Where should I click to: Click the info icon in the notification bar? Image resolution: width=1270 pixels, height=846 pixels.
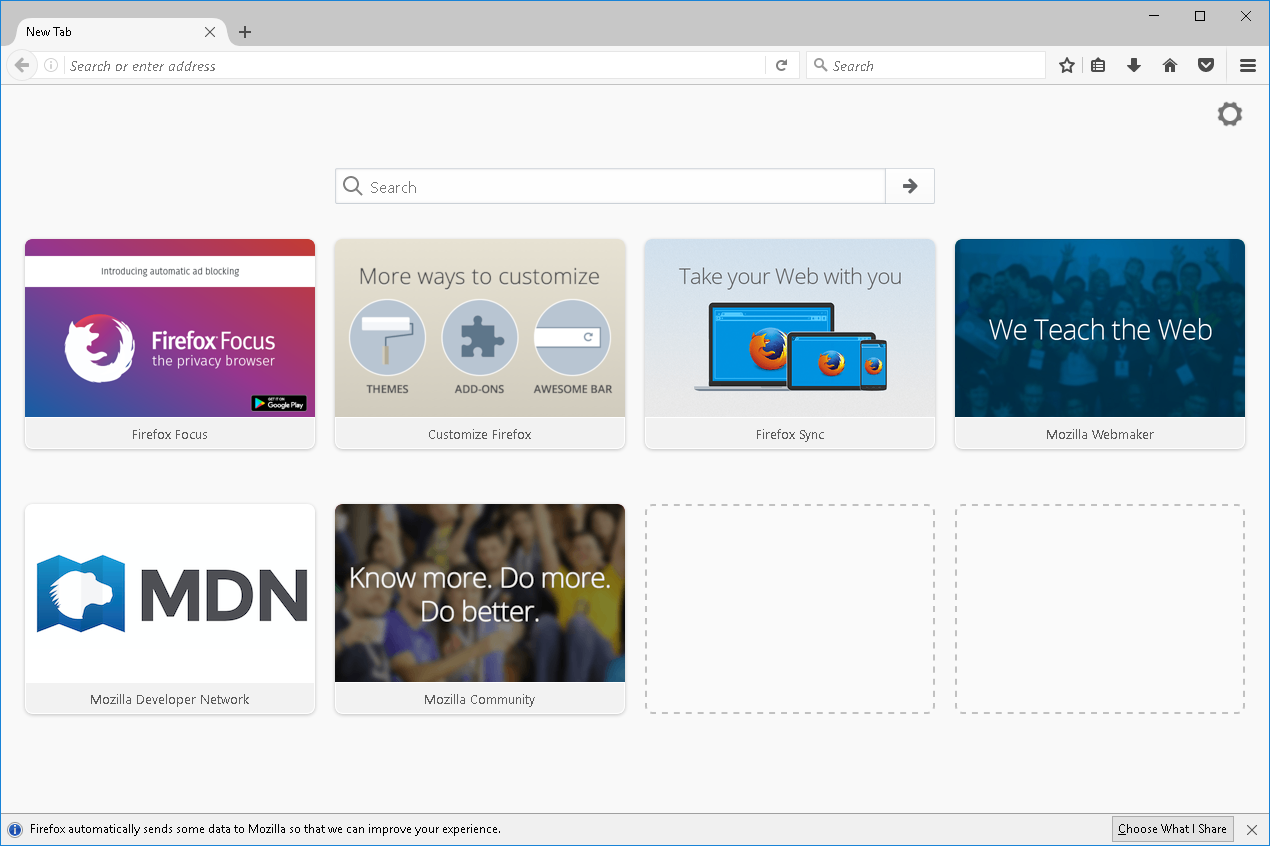[15, 829]
